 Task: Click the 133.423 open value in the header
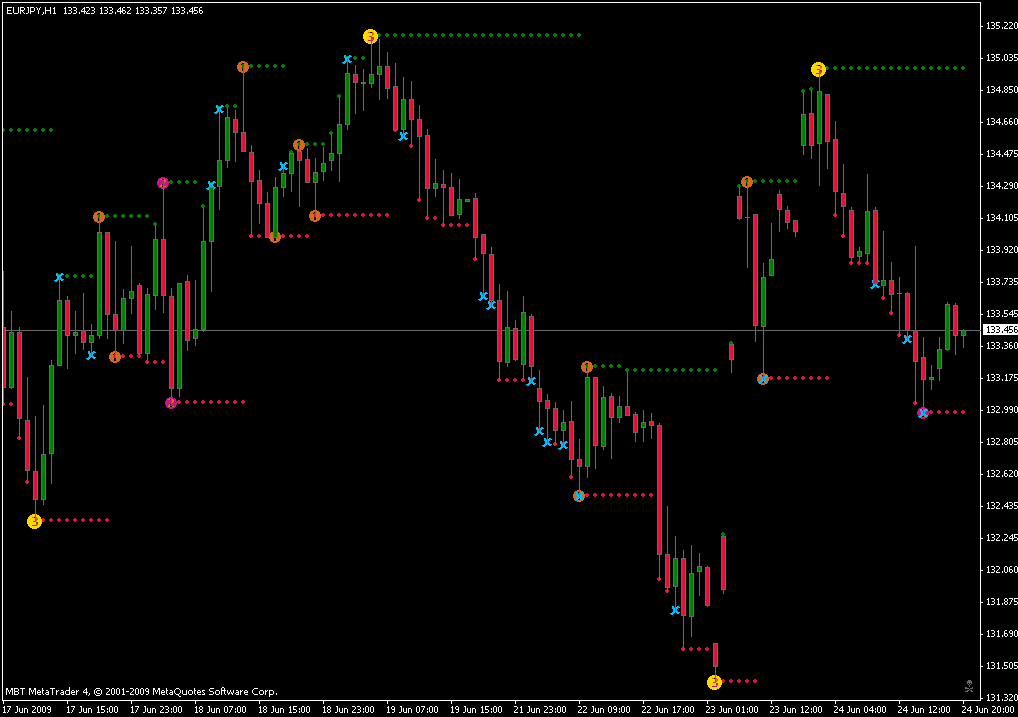click(x=79, y=10)
